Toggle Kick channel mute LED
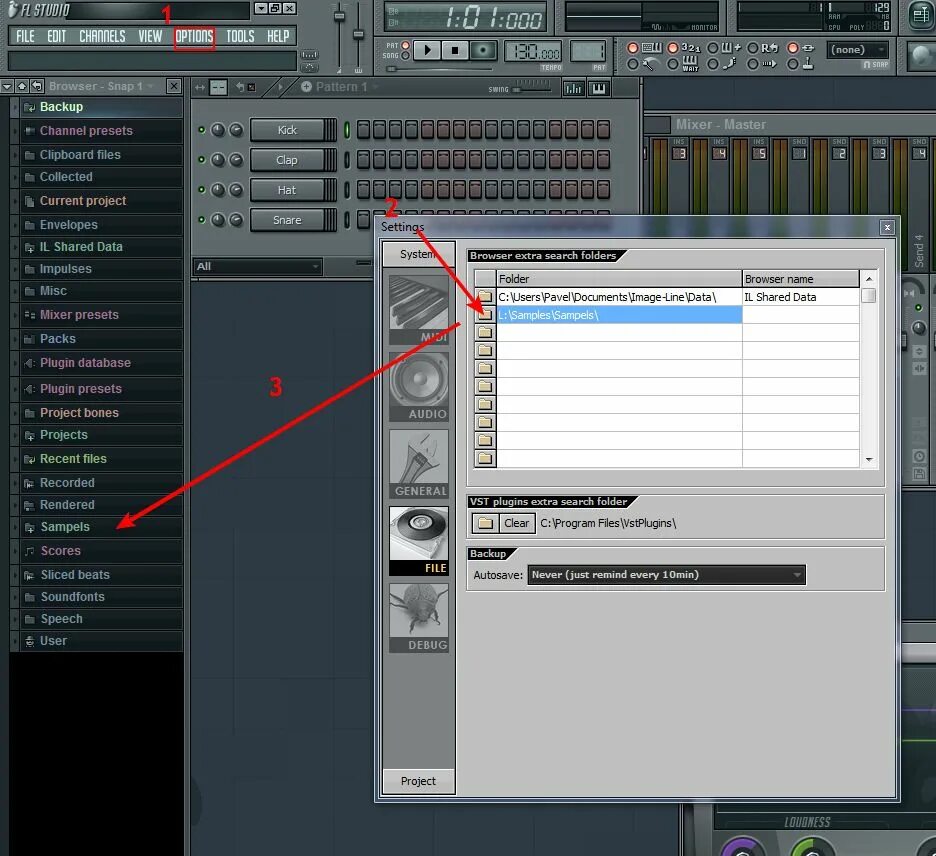 [x=201, y=130]
